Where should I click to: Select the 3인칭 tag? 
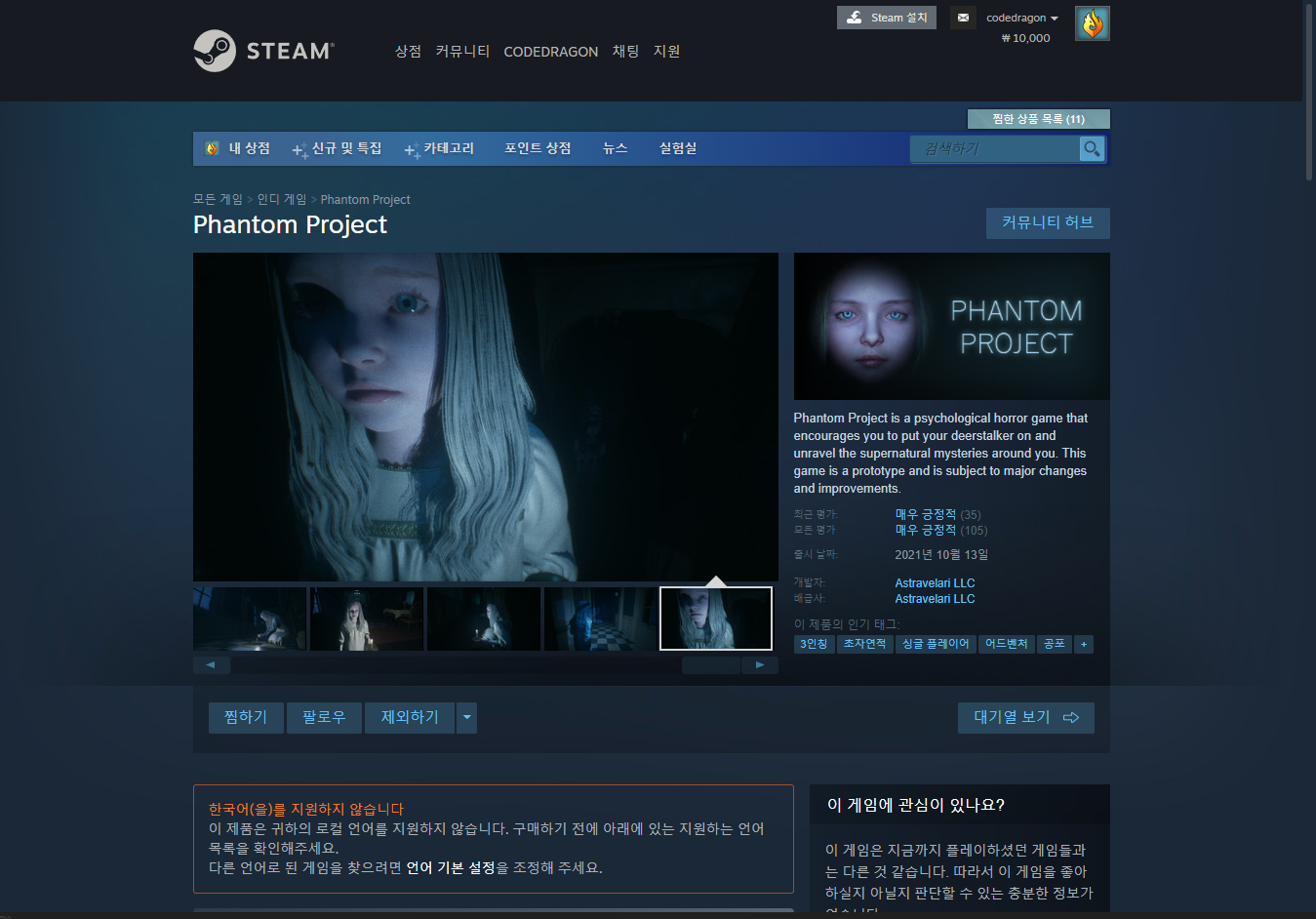coord(814,644)
